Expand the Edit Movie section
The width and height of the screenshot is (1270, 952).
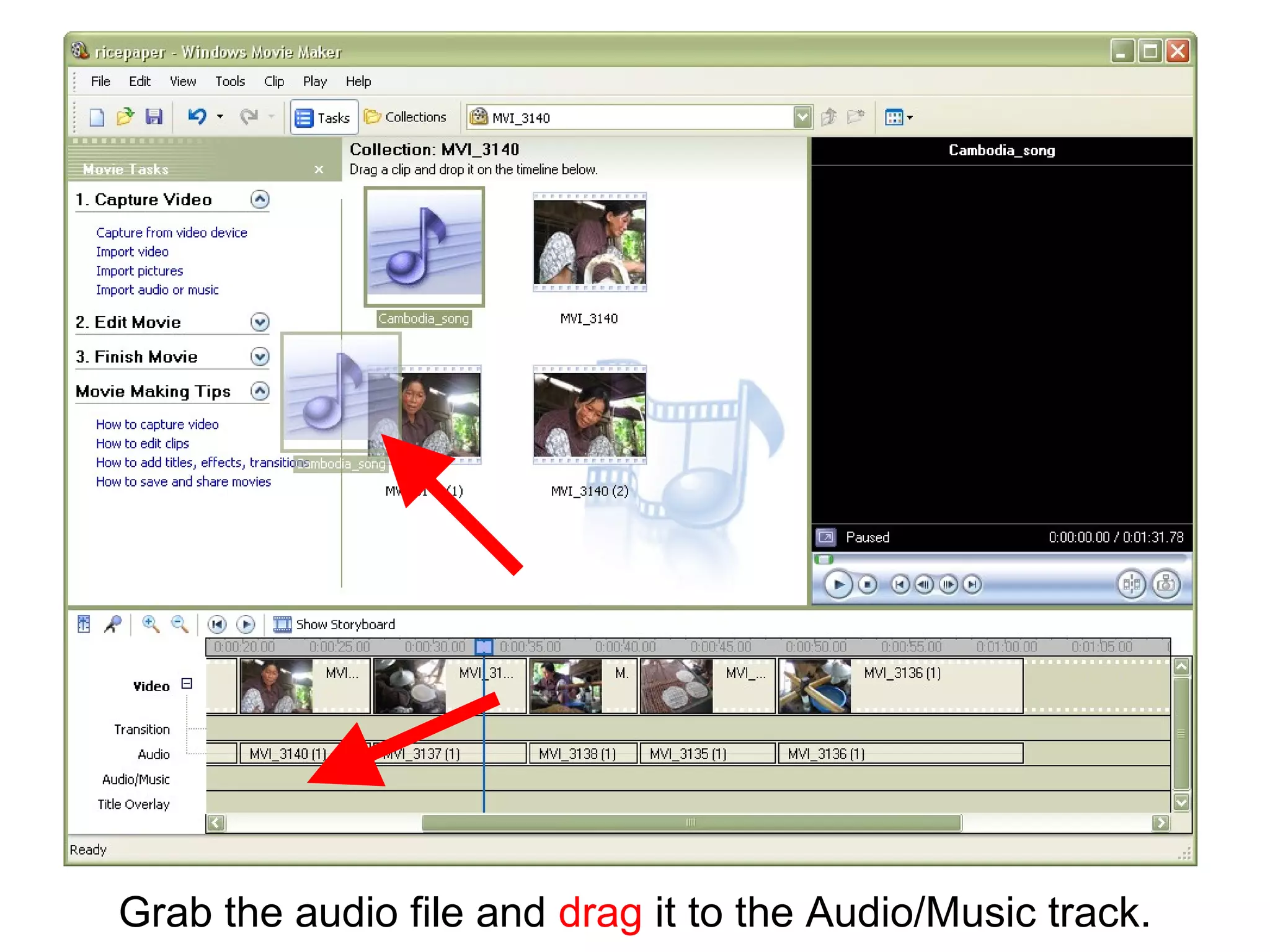[260, 322]
